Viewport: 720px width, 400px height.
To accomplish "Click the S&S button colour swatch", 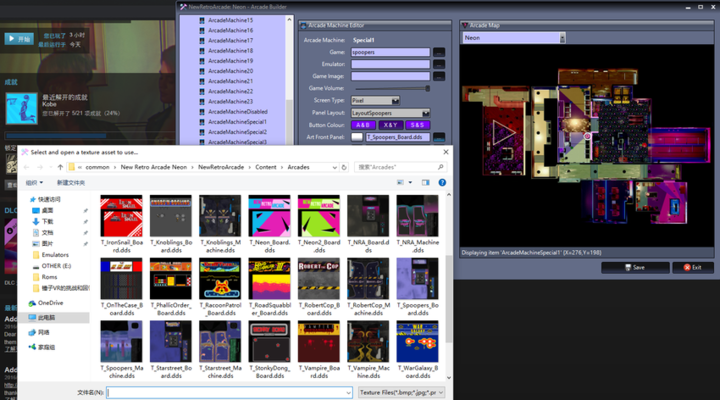I will tap(417, 125).
